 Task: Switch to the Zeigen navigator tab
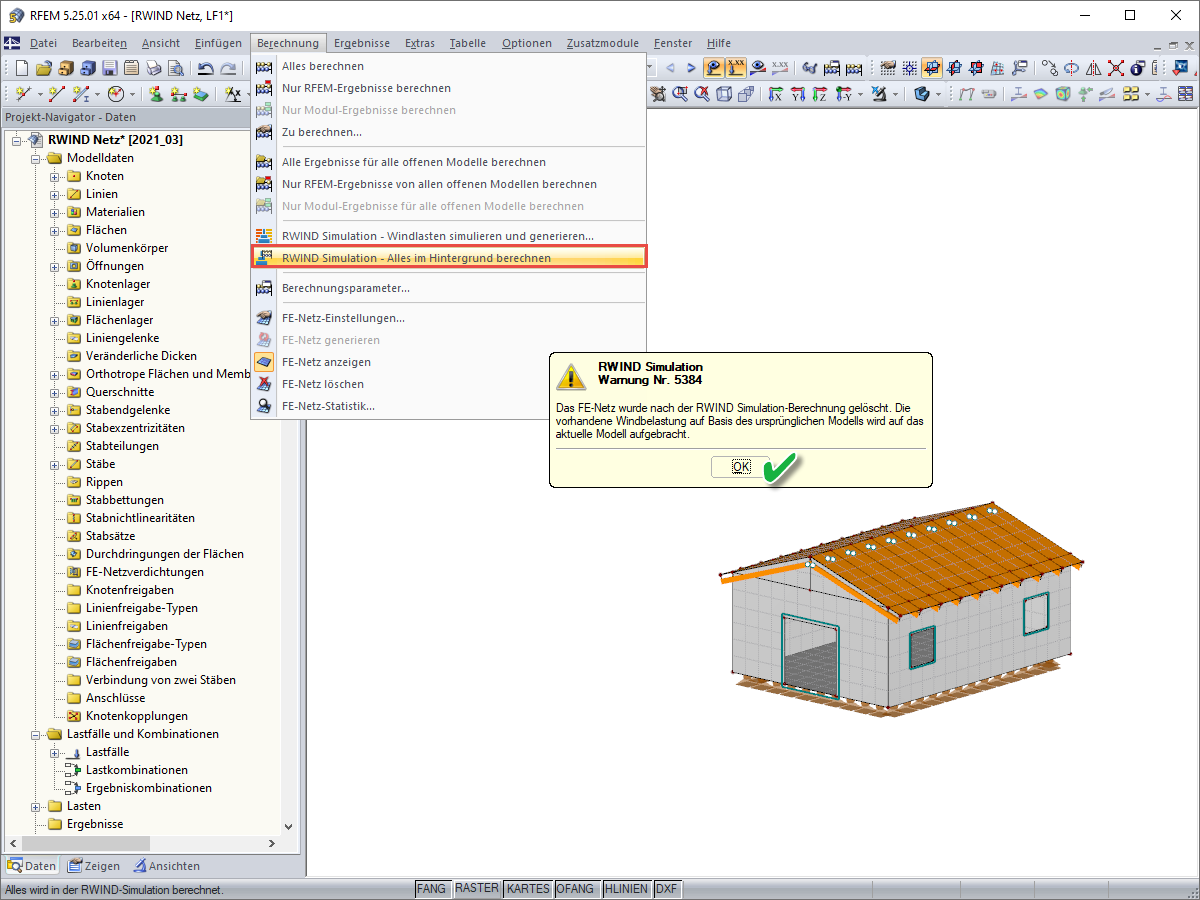94,866
